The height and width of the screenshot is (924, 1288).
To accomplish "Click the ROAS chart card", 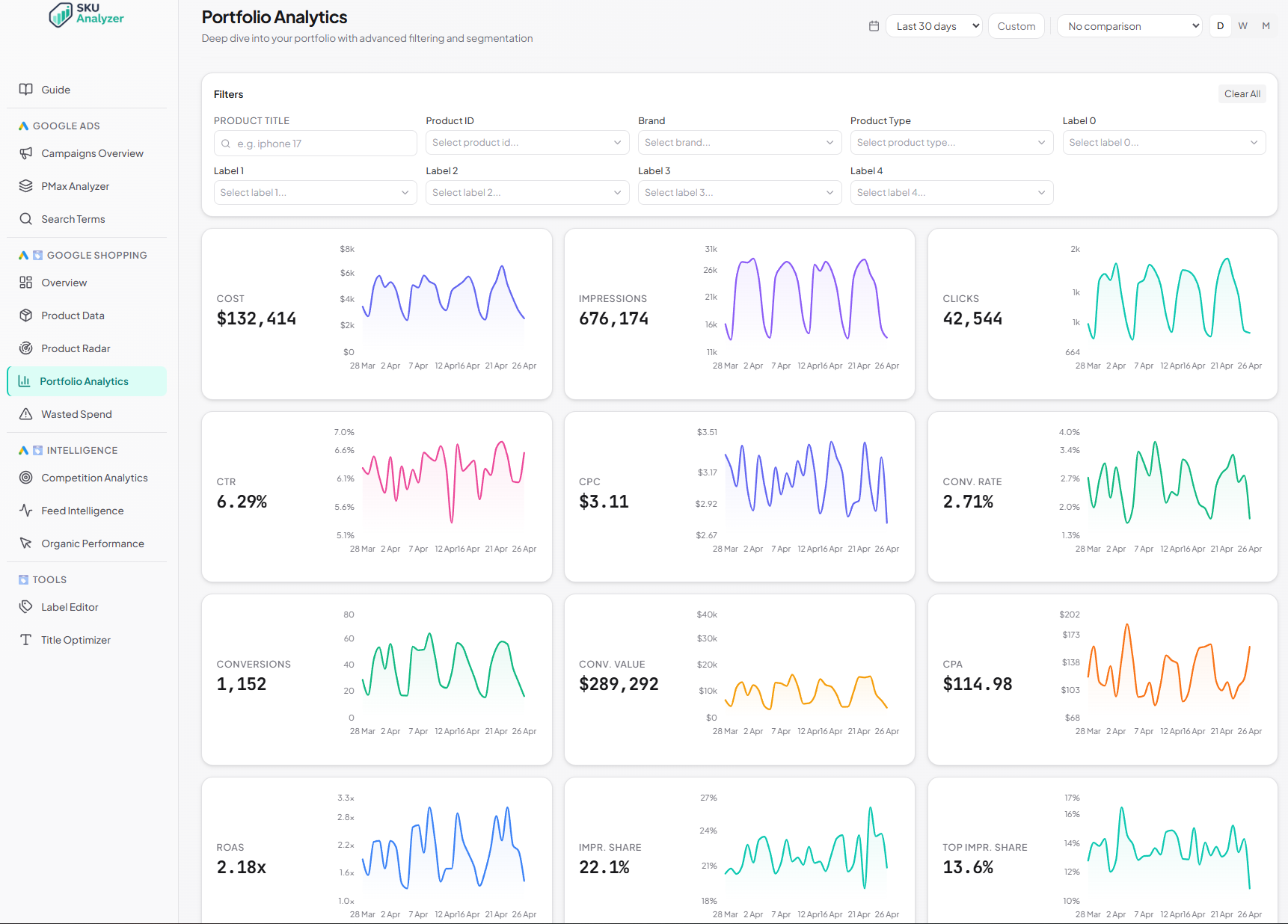I will click(377, 851).
